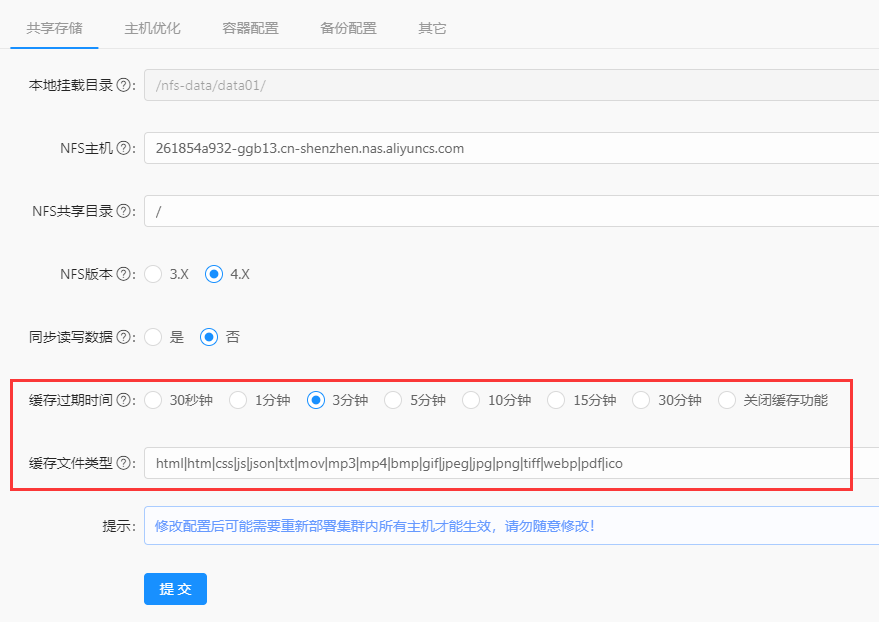Click the 提交 button
The image size is (879, 622).
(x=175, y=589)
